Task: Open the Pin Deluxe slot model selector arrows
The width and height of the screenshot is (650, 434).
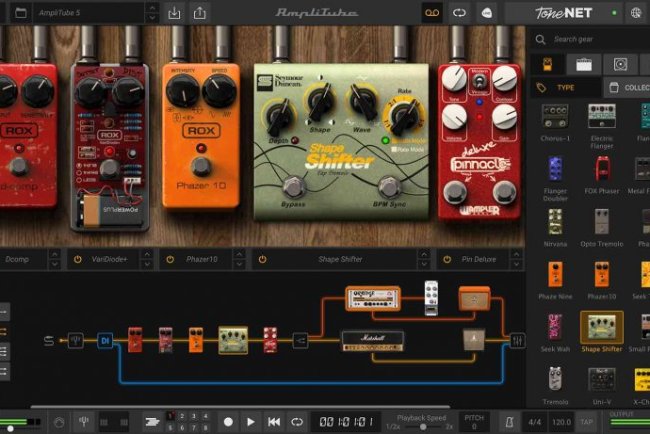Action: click(516, 259)
